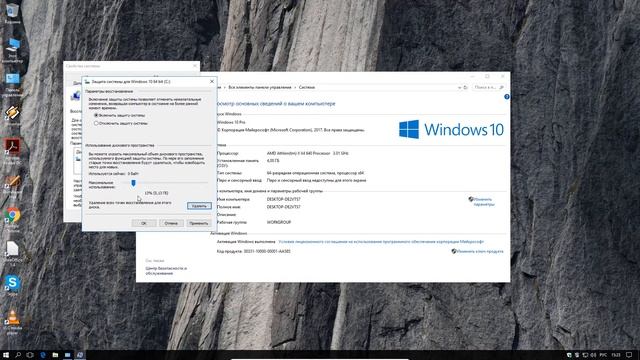
Task: Open Microsoft Edge from taskbar
Action: point(42,355)
